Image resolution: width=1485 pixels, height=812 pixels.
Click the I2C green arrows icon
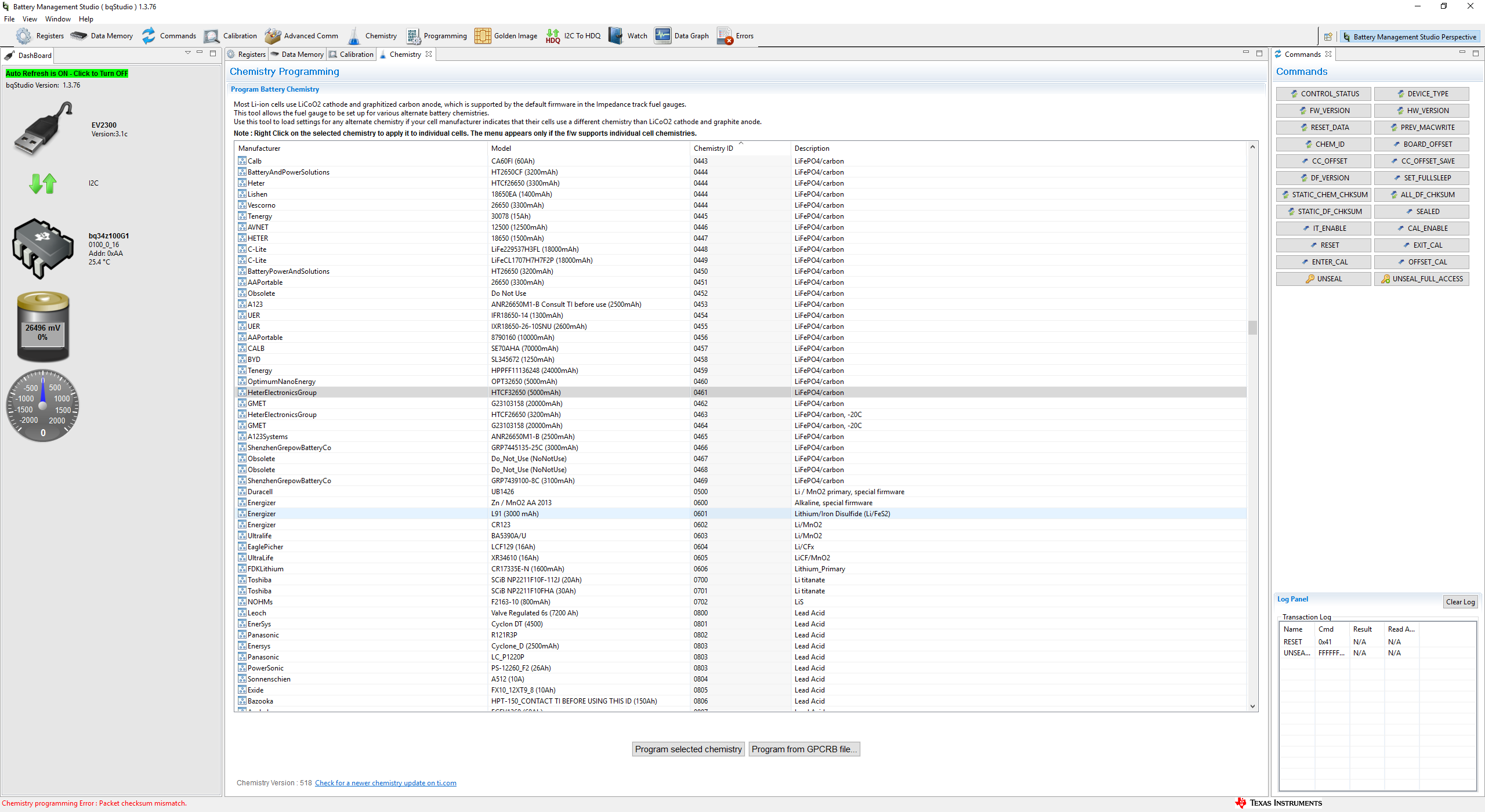coord(43,183)
